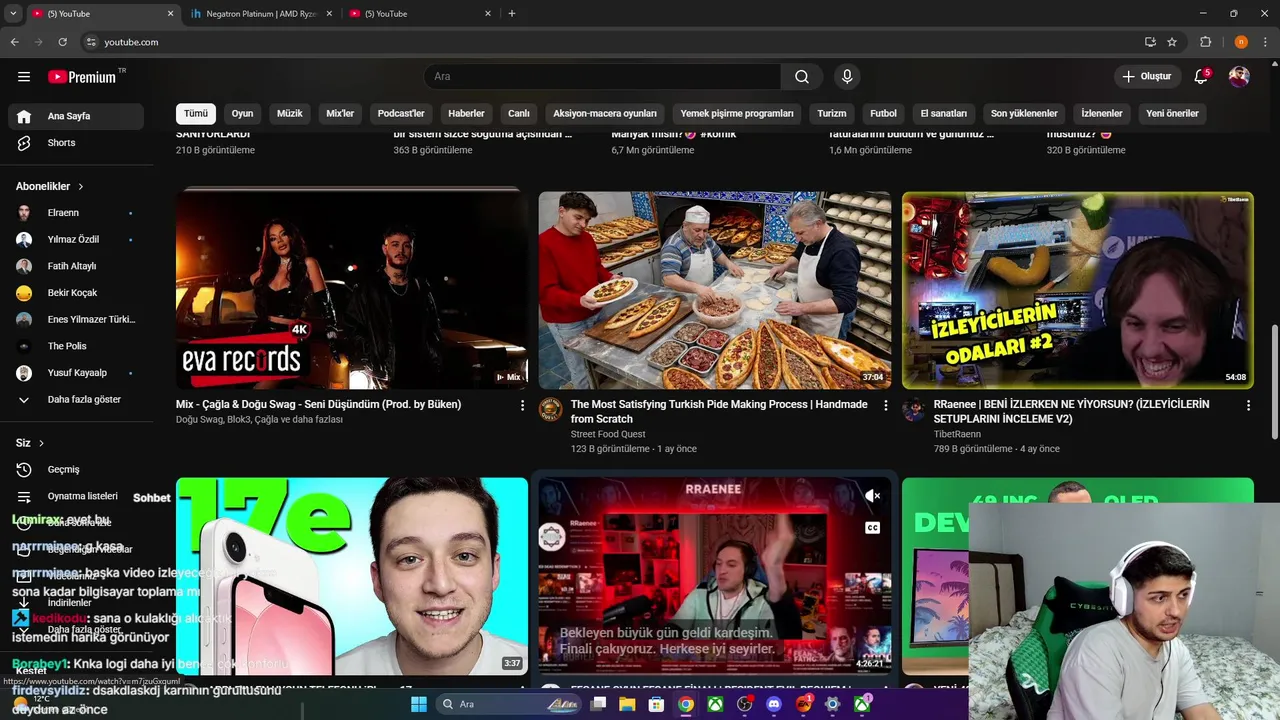Open the İzleyicilerin Odaları #2 thumbnail
1280x720 pixels.
click(x=1077, y=289)
